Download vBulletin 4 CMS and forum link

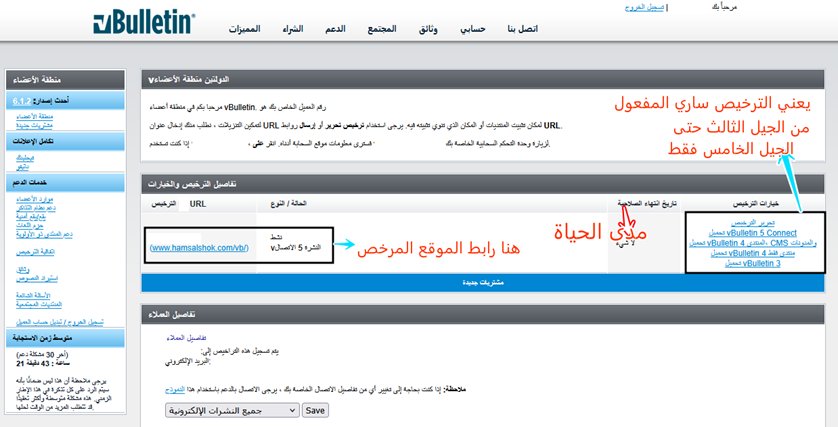[x=752, y=243]
